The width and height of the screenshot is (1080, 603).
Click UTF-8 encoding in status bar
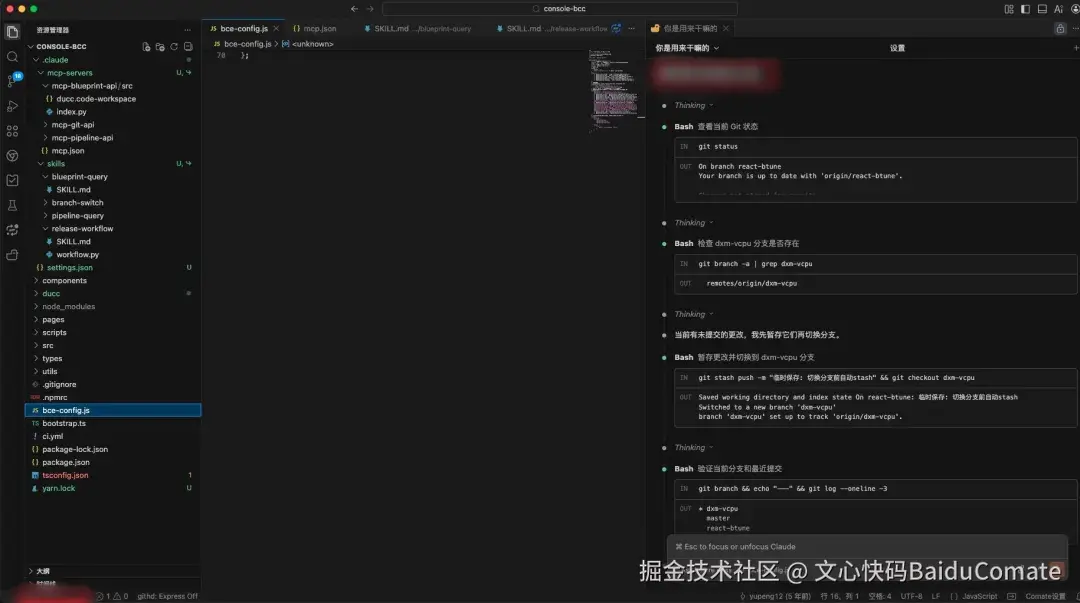coord(911,596)
